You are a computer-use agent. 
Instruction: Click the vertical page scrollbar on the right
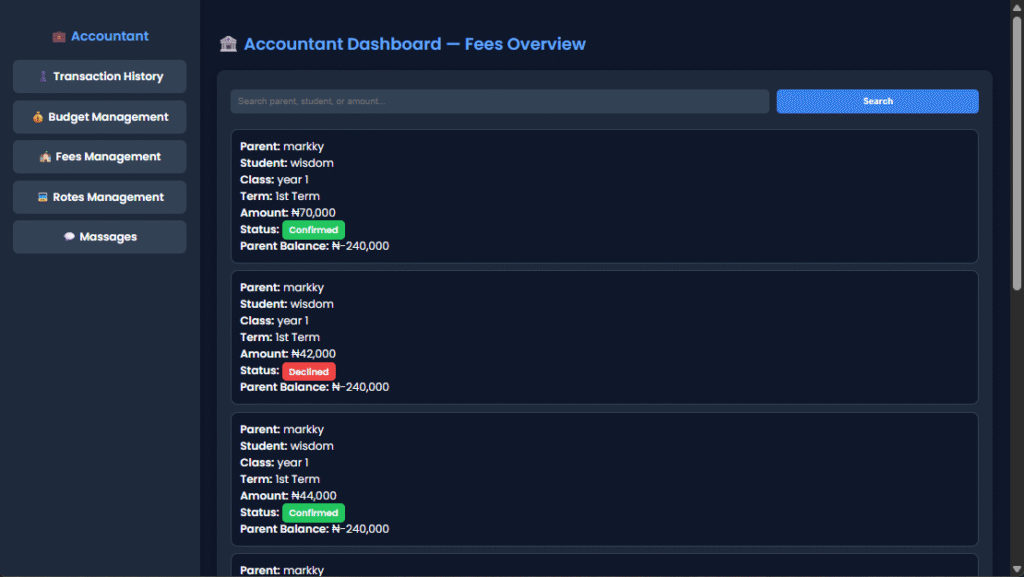point(1017,150)
